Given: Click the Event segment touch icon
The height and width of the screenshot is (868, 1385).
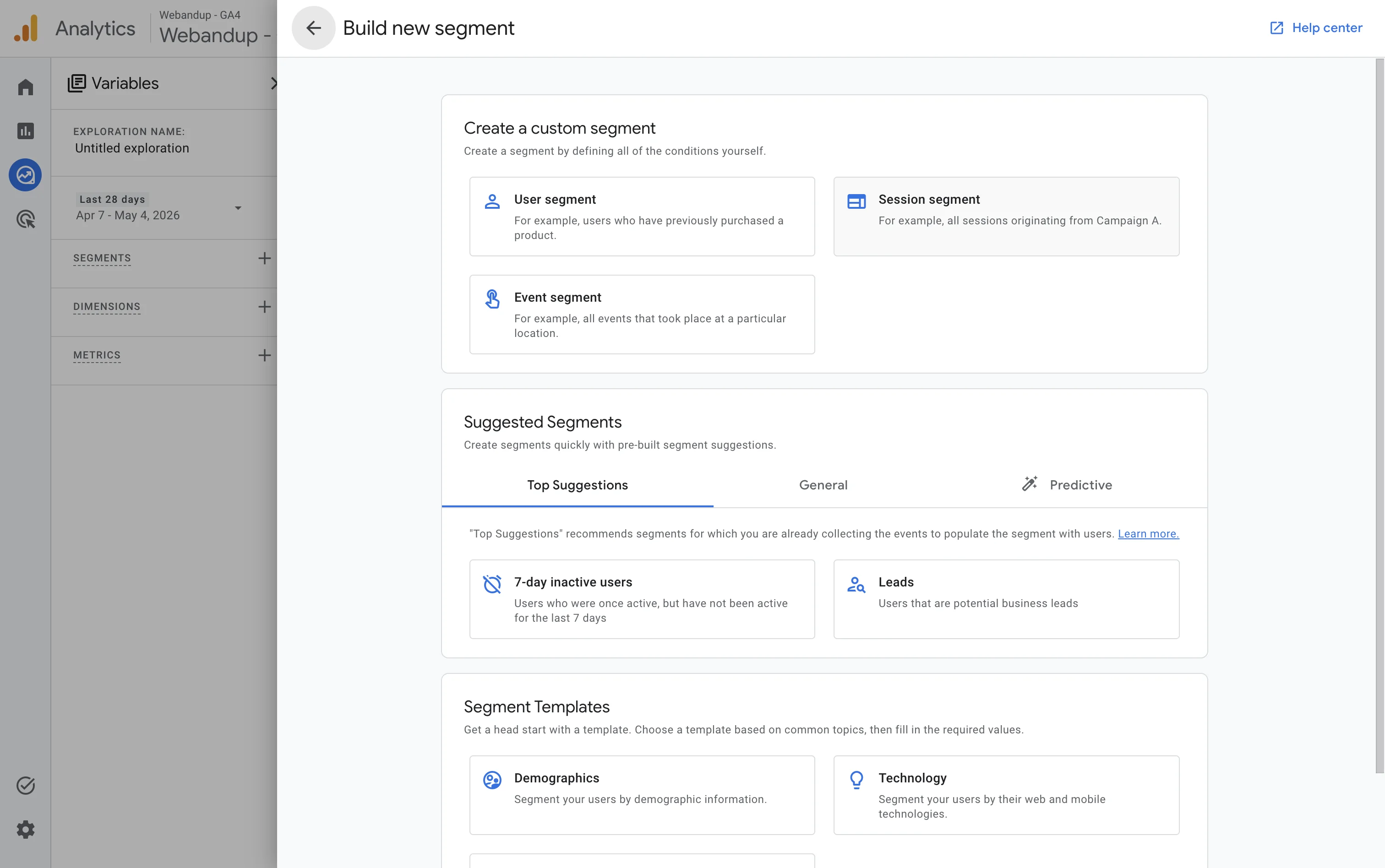Looking at the screenshot, I should coord(492,299).
